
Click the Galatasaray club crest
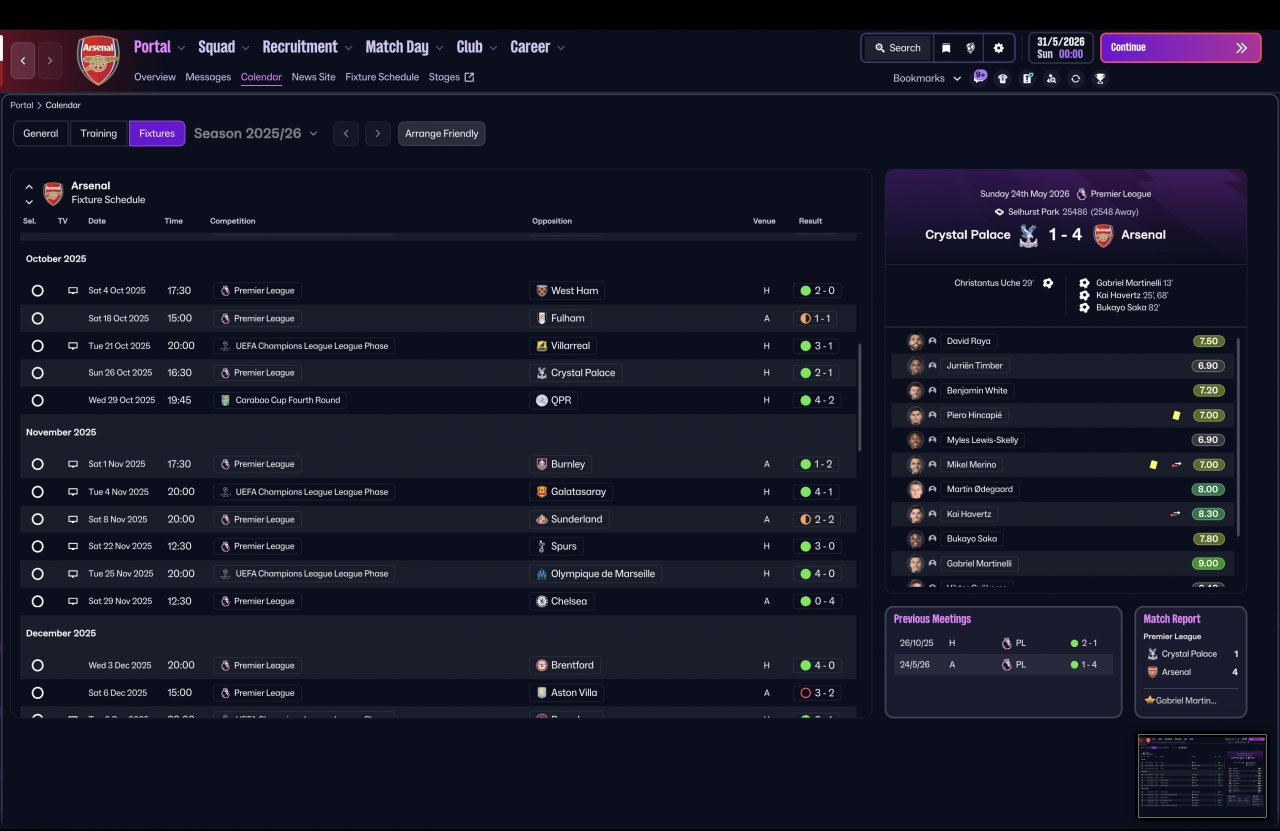tap(542, 492)
